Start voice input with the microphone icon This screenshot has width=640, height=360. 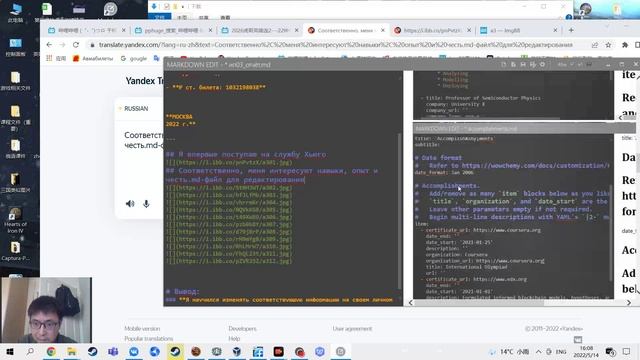tap(146, 204)
